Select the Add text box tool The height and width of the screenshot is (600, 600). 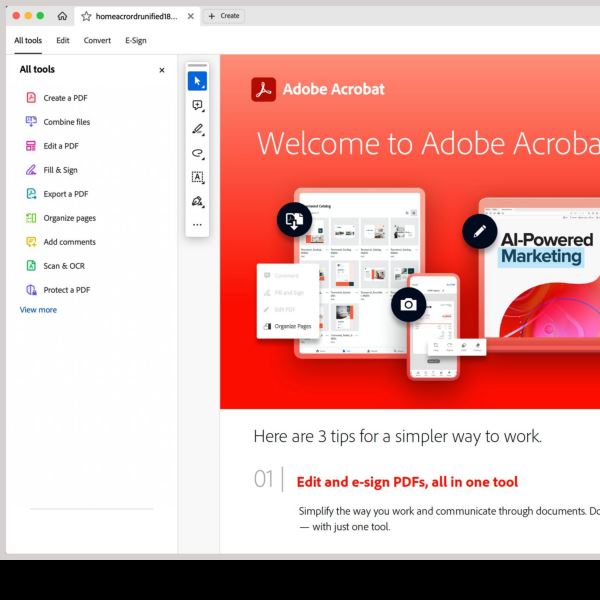(x=197, y=177)
